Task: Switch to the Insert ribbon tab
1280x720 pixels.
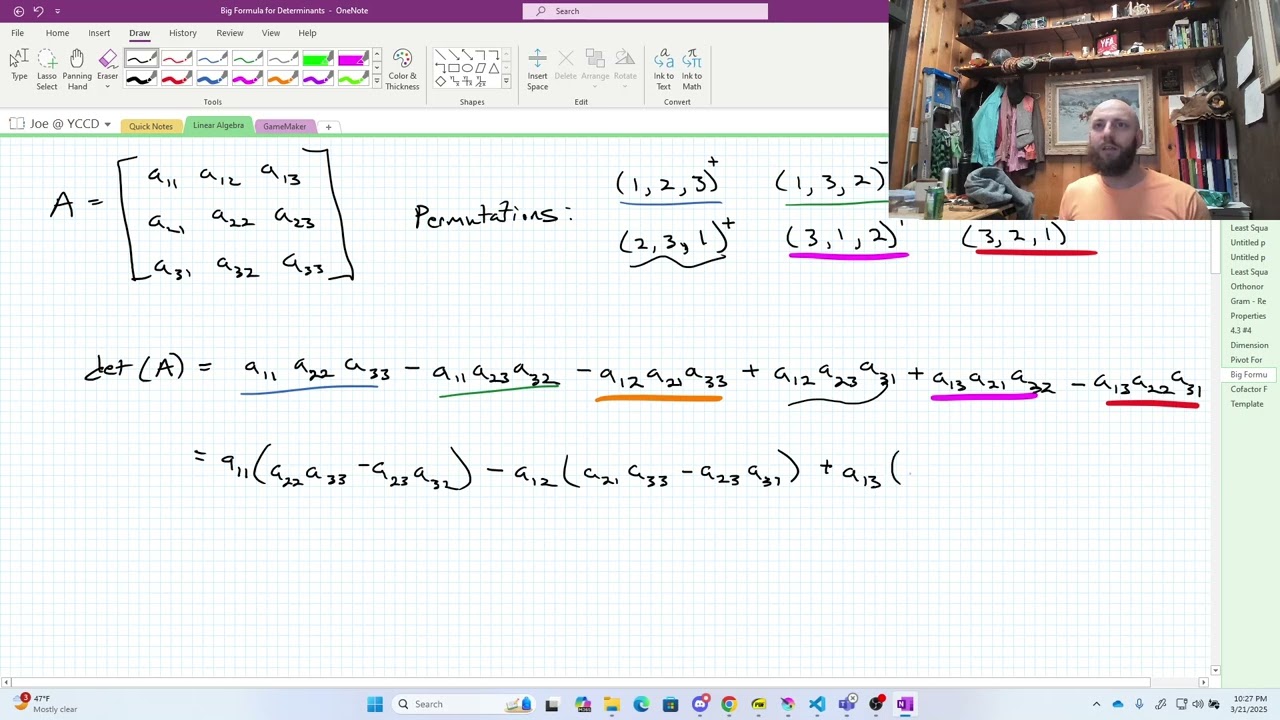Action: click(99, 33)
